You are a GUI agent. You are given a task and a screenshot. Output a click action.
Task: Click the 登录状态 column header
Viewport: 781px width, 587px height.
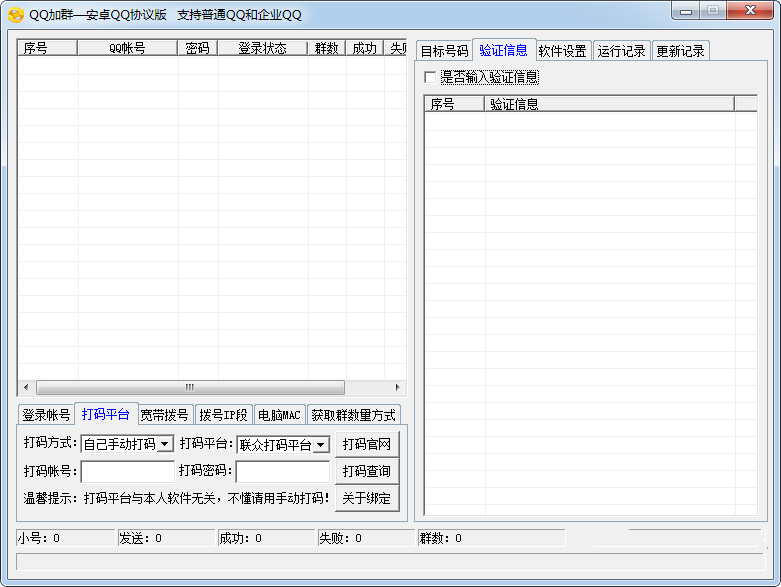pos(262,48)
